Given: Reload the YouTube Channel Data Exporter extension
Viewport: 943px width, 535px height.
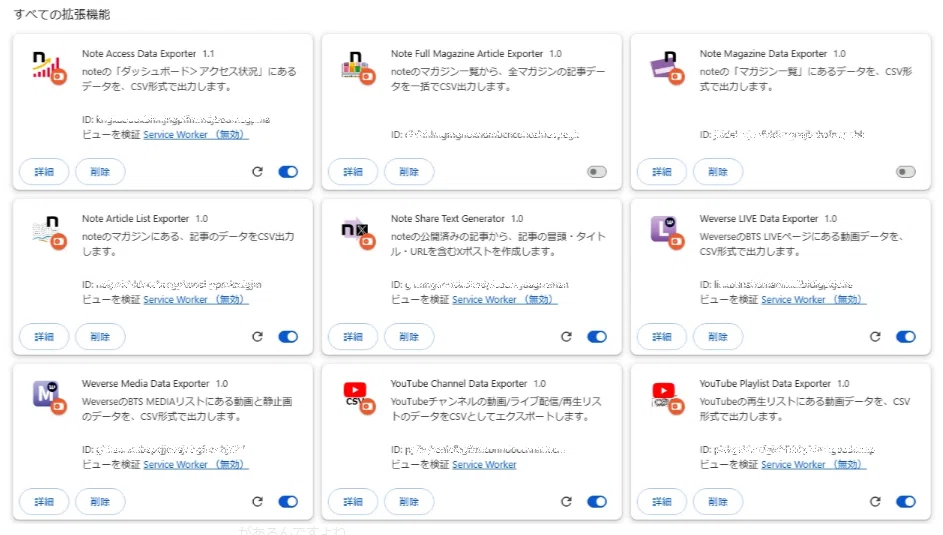Looking at the screenshot, I should pyautogui.click(x=566, y=501).
